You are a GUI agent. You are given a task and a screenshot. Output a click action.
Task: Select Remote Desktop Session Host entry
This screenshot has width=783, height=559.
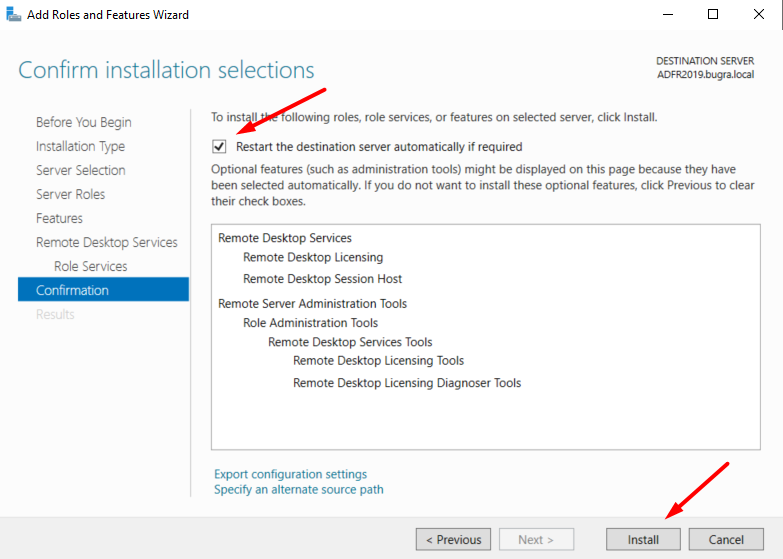pos(322,279)
